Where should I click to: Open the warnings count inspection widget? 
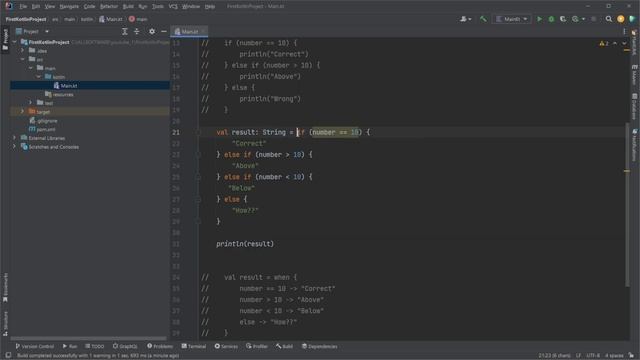click(x=604, y=43)
